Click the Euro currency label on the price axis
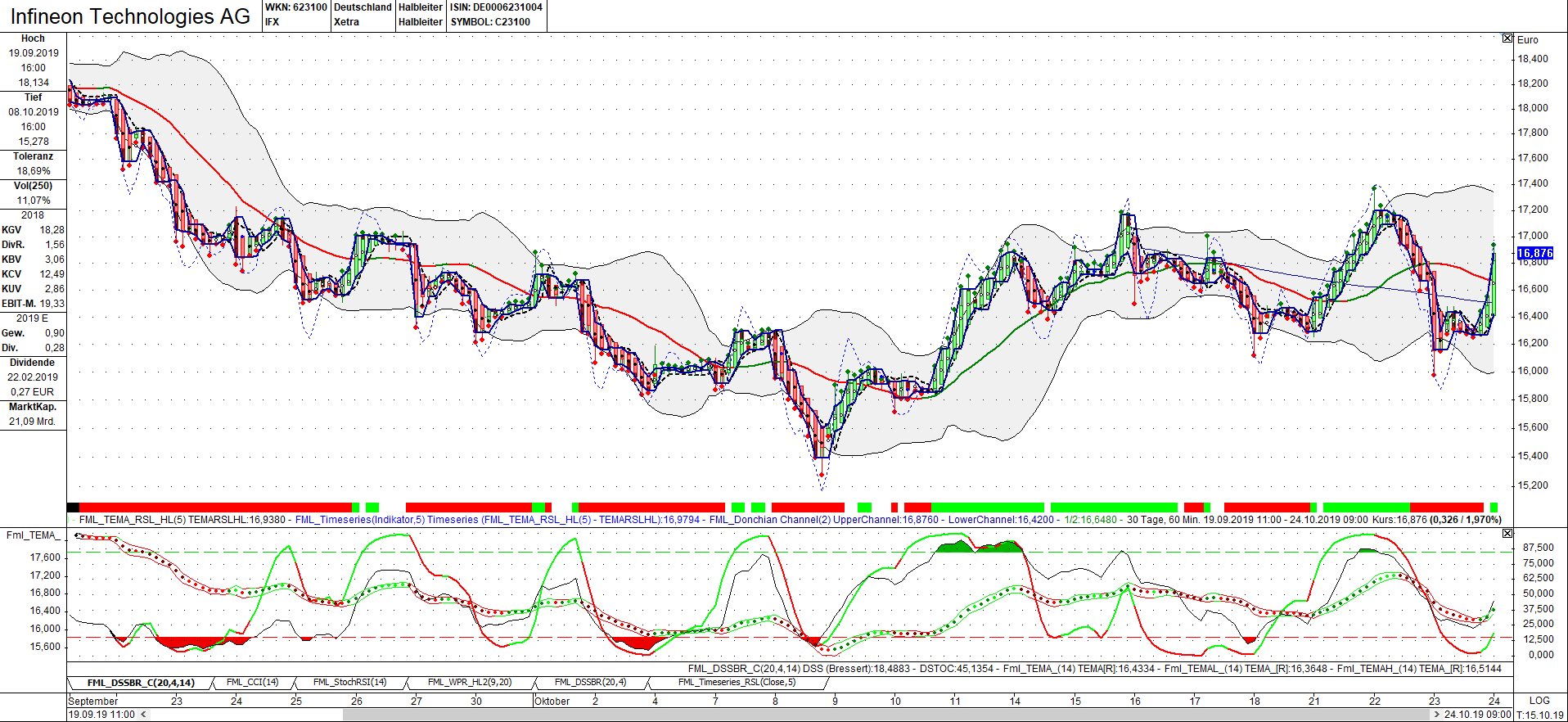Screen dimensions: 1568x722 [x=1527, y=40]
